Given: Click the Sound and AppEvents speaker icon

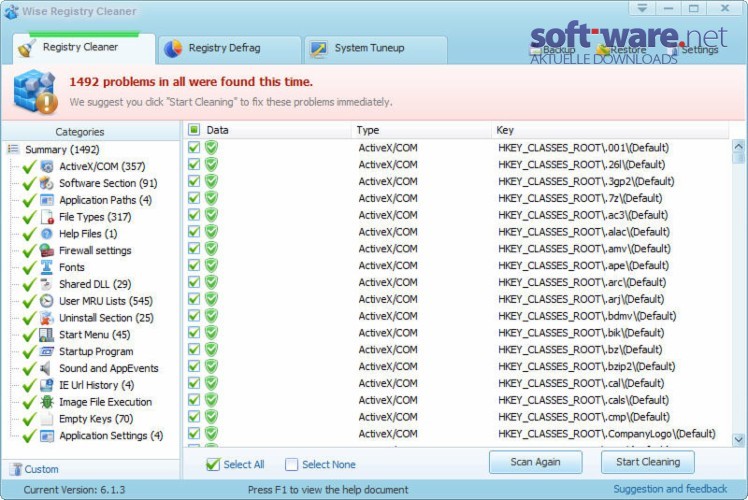Looking at the screenshot, I should [x=47, y=368].
